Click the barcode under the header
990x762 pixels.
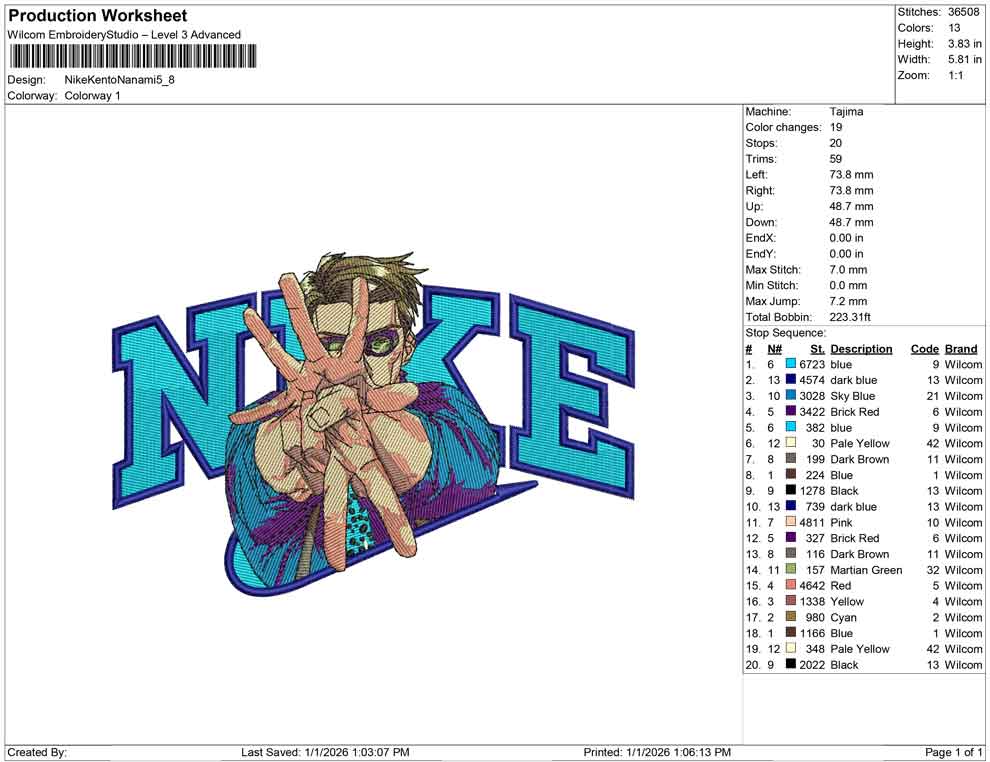[133, 56]
